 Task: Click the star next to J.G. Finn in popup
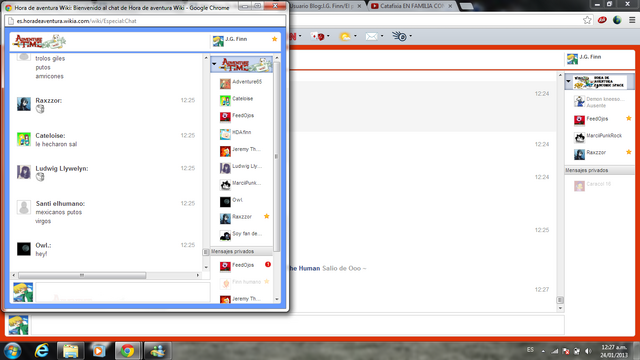(x=274, y=39)
